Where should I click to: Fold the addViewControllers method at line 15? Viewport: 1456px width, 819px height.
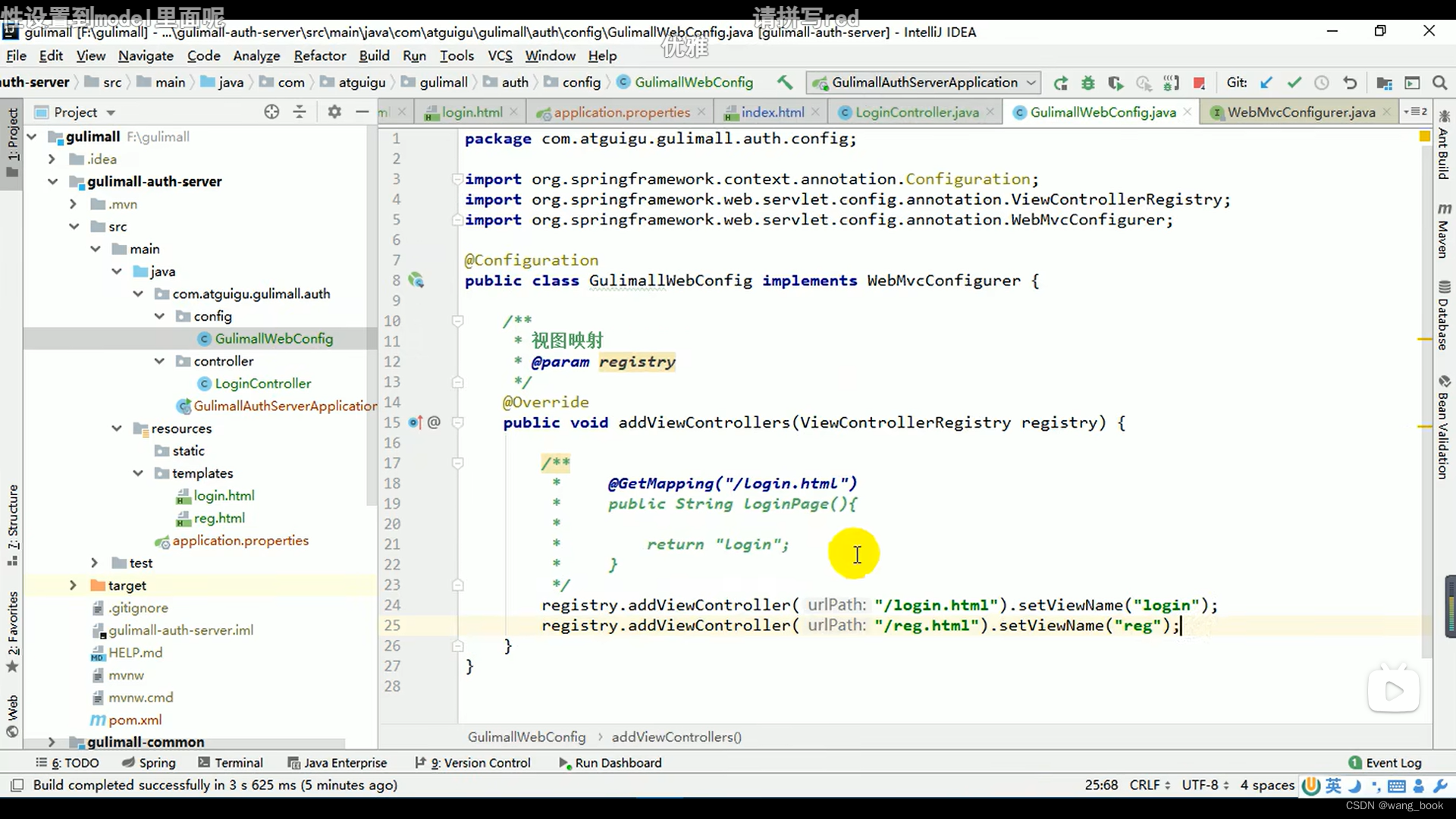click(x=458, y=422)
